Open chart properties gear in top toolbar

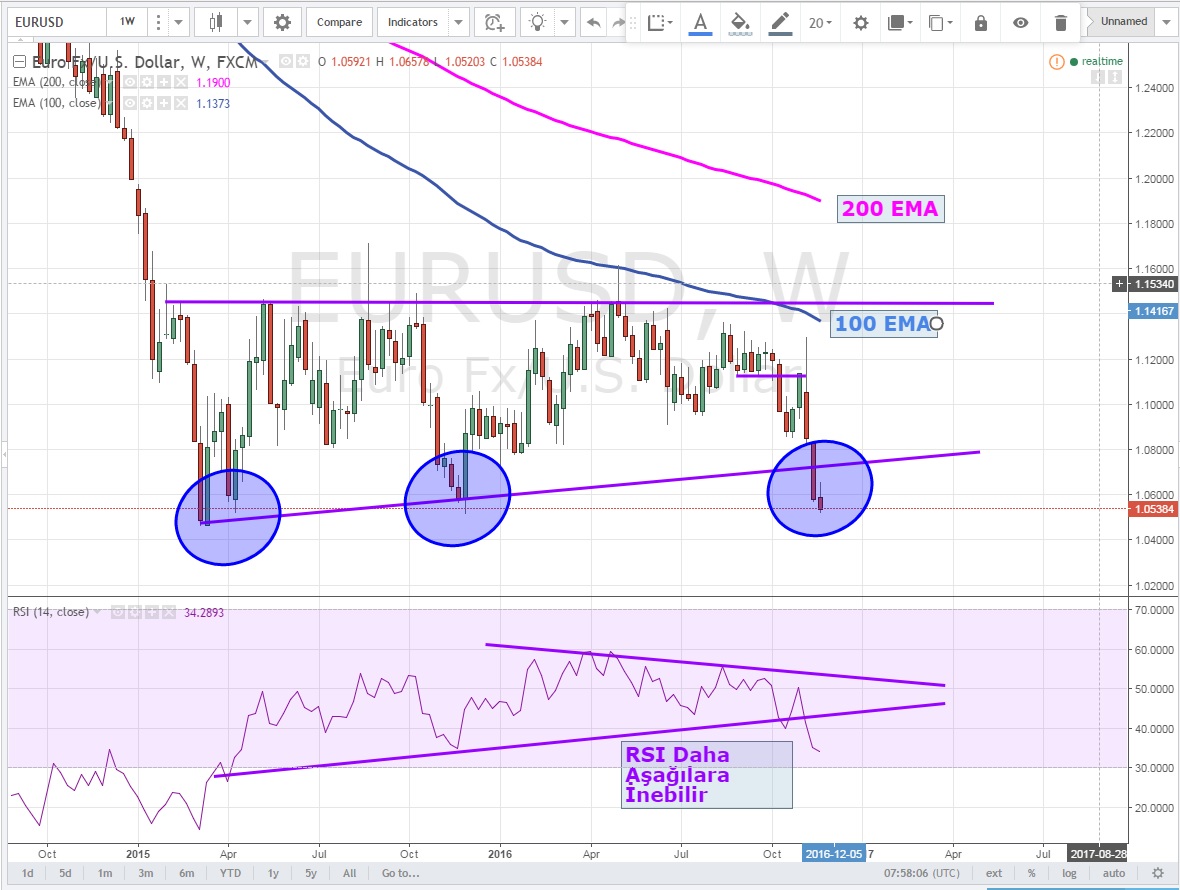click(x=283, y=22)
